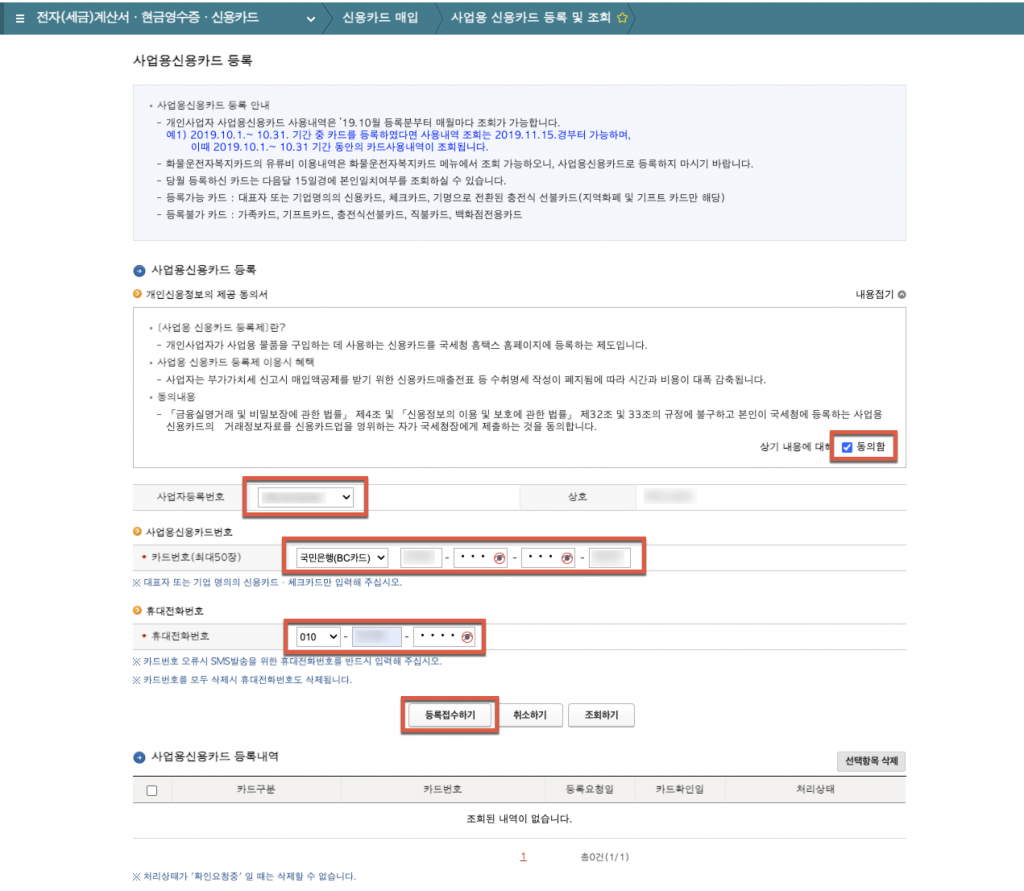
Task: Click the 조회하기 button
Action: [601, 715]
